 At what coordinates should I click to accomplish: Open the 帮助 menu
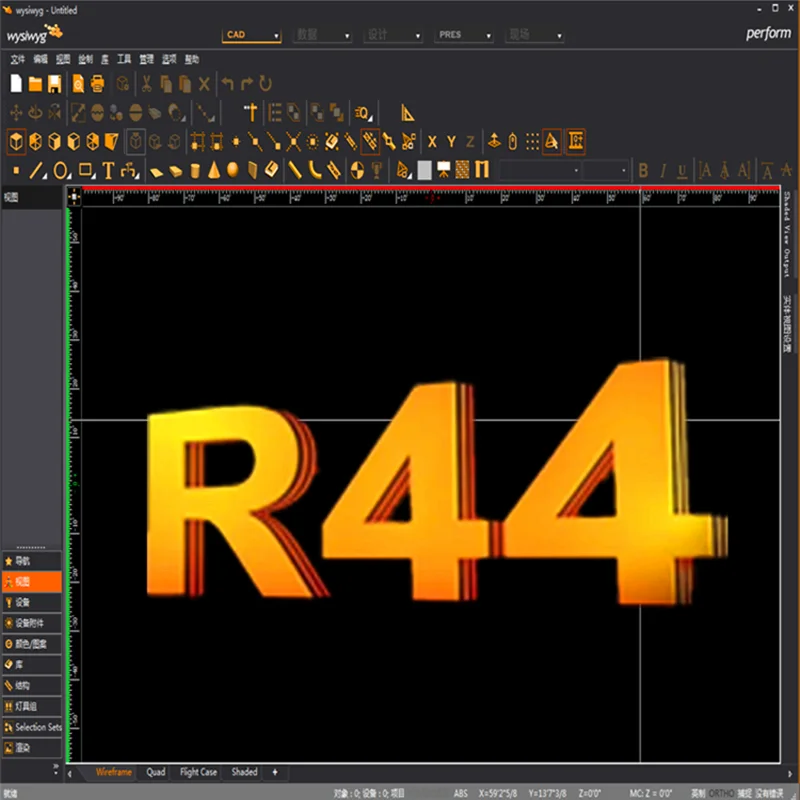pos(192,59)
